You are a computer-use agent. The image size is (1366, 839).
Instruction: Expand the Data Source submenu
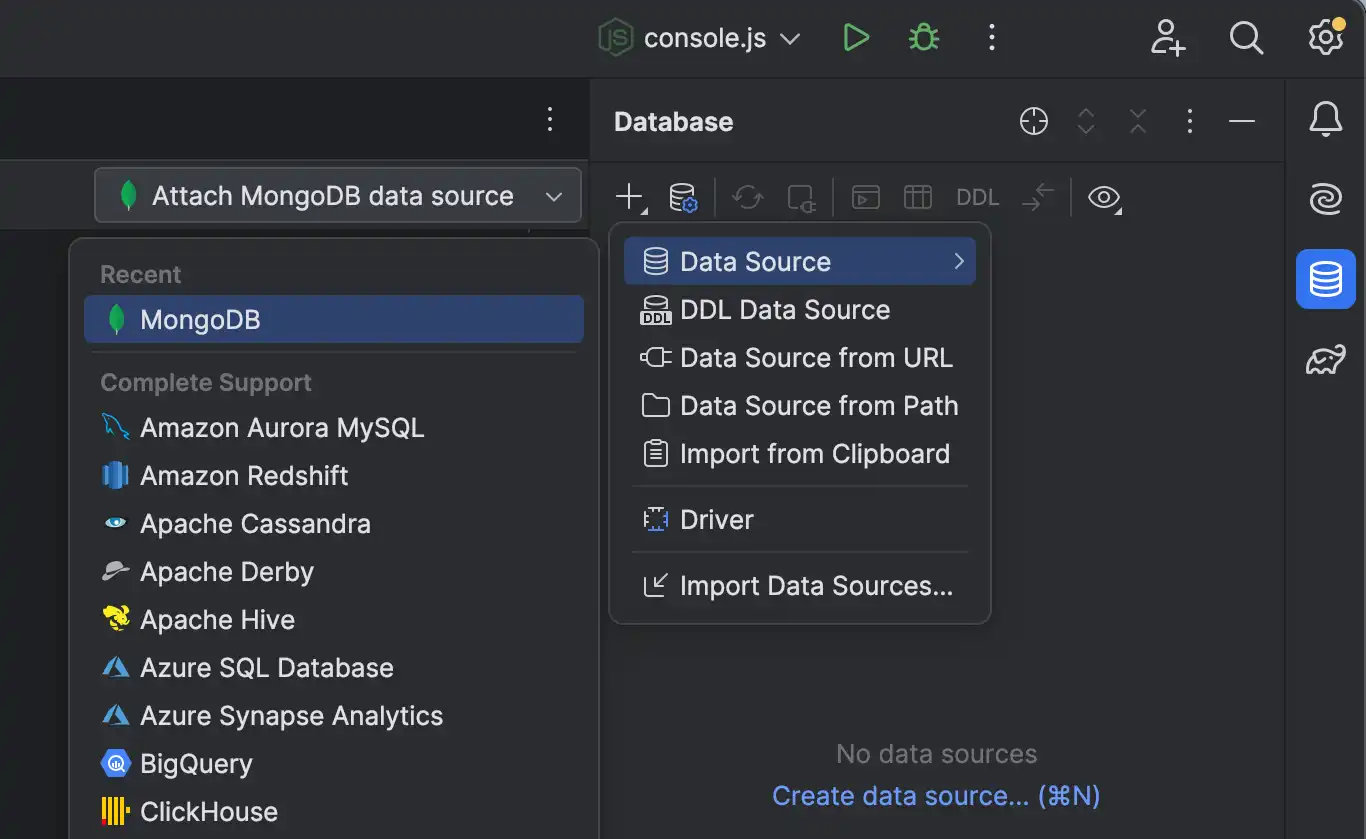(x=799, y=262)
